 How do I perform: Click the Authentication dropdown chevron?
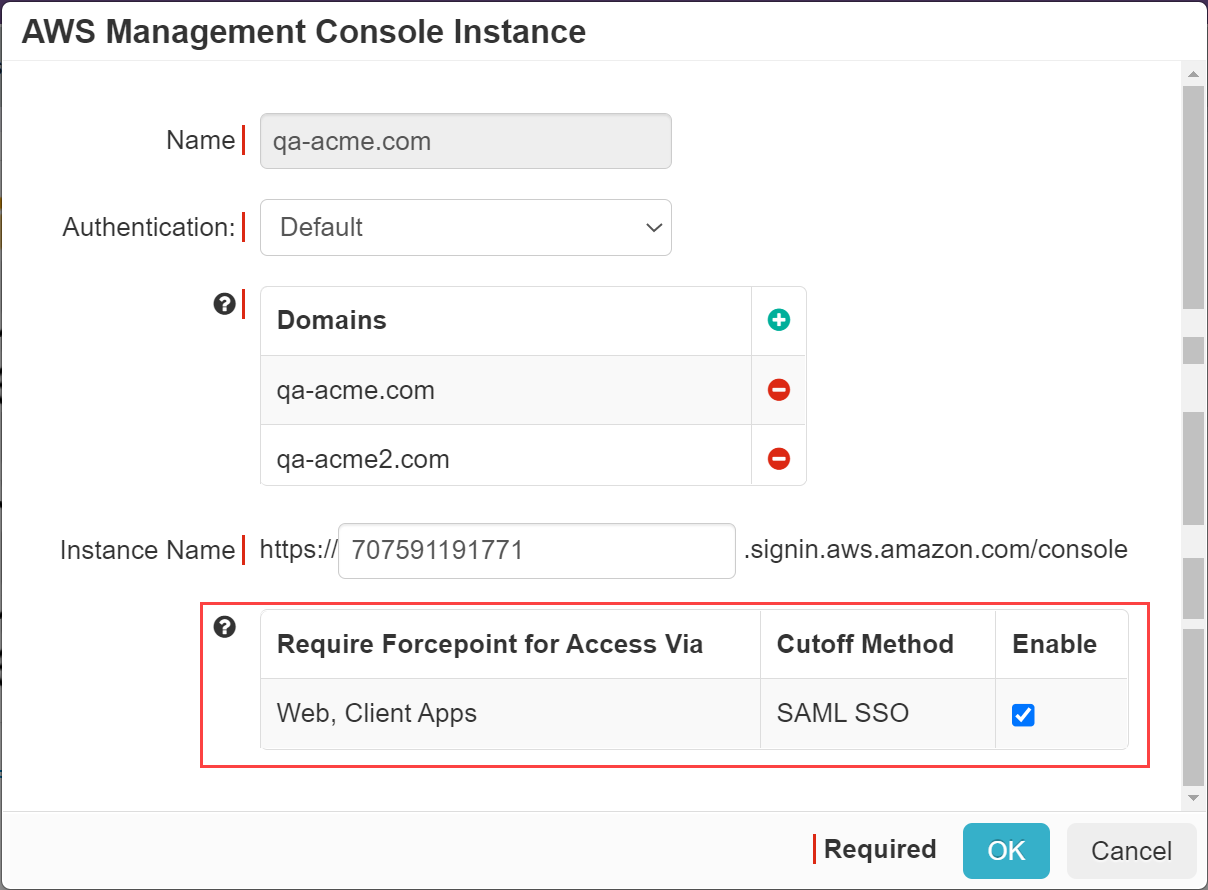pos(655,228)
